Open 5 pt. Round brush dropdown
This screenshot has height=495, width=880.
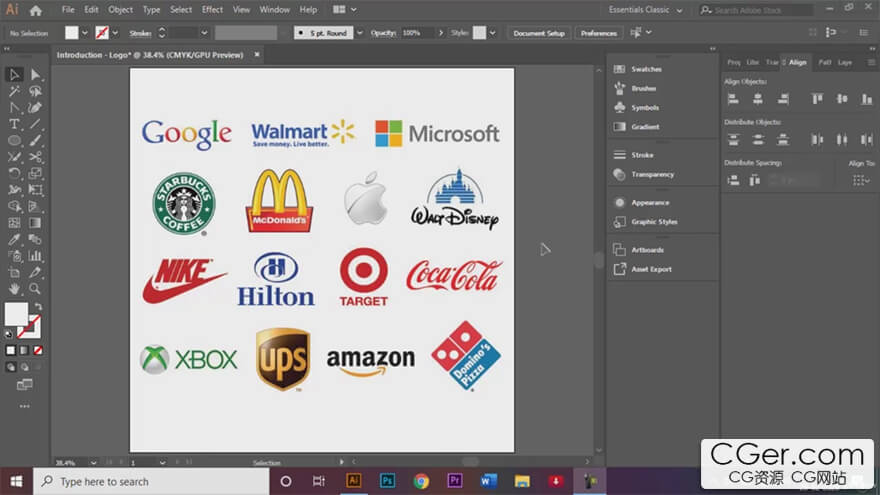(x=360, y=33)
